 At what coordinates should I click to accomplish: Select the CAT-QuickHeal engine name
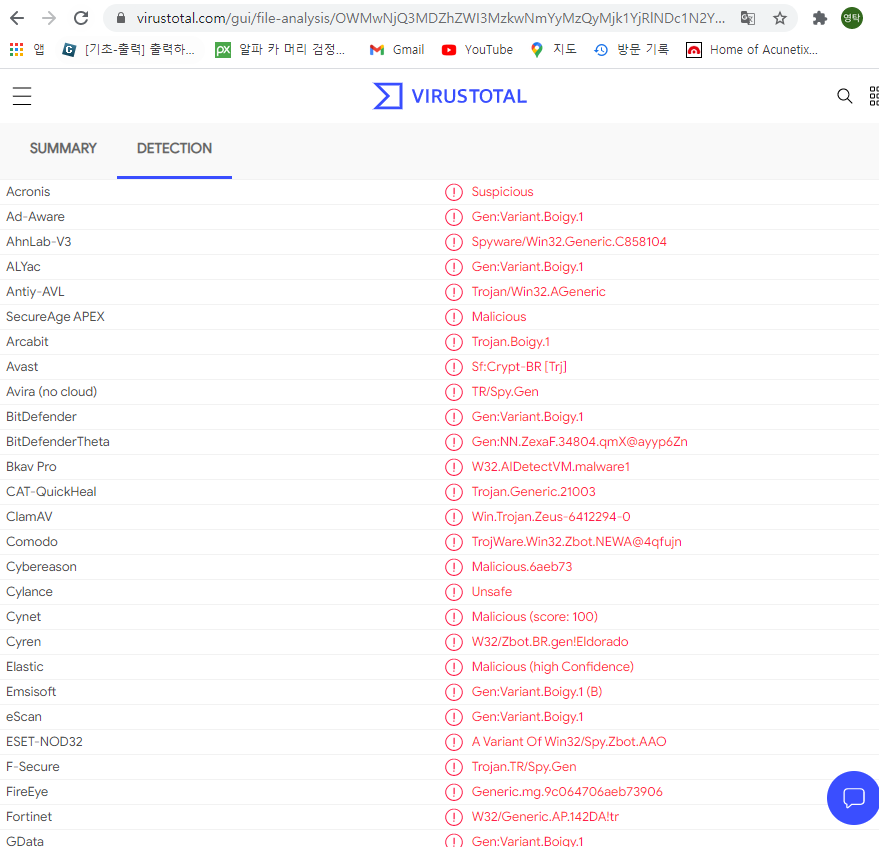point(51,492)
